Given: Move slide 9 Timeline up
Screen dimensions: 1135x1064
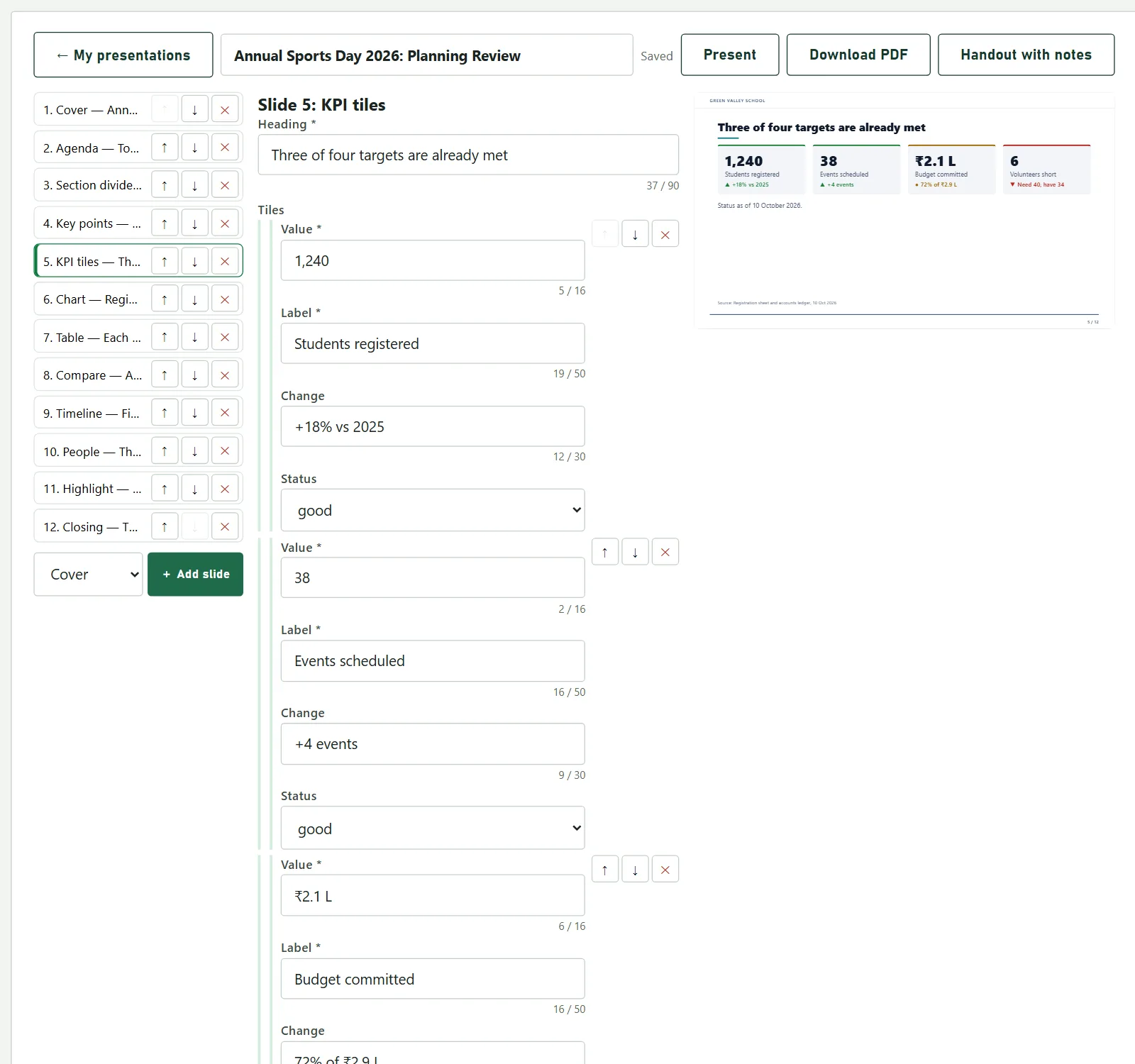Looking at the screenshot, I should tap(165, 413).
